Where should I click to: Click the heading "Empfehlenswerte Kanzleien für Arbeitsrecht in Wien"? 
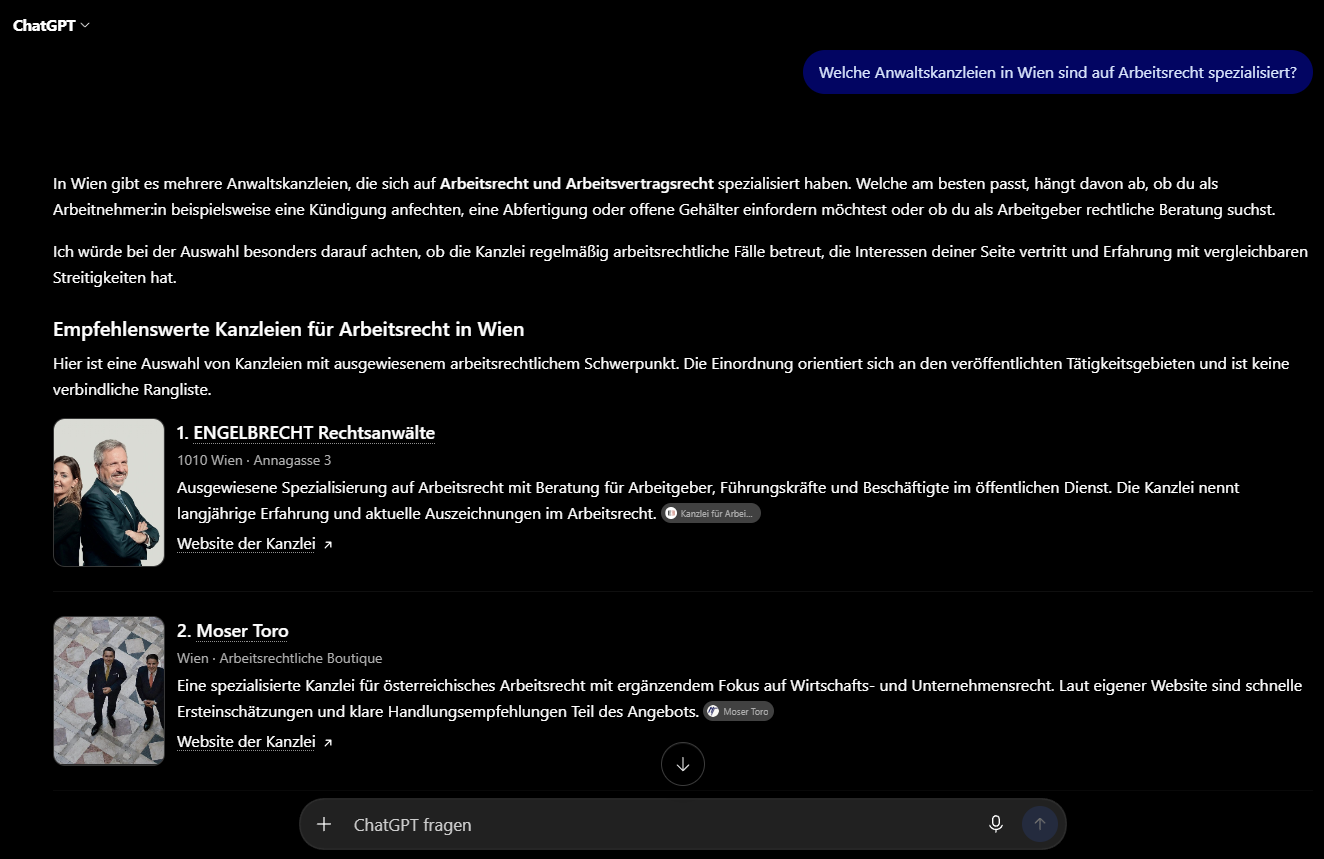coord(289,329)
